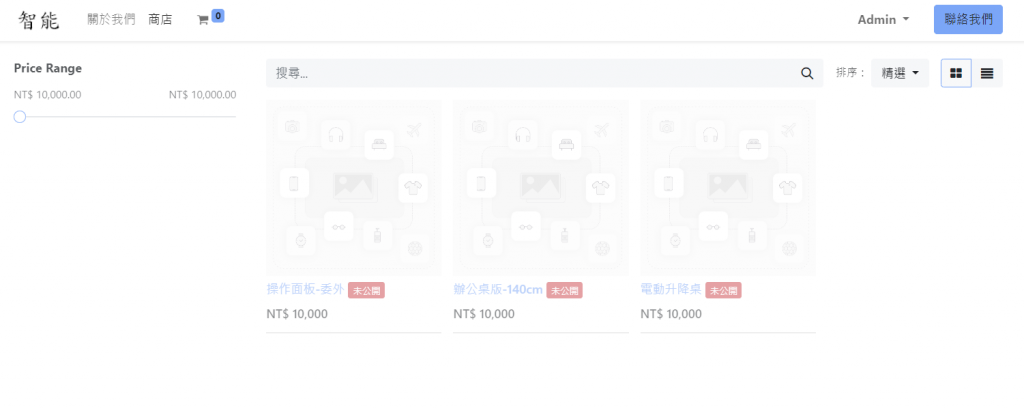Click 未公開 badge on 操作面板-委外
The image size is (1024, 409).
click(x=366, y=290)
